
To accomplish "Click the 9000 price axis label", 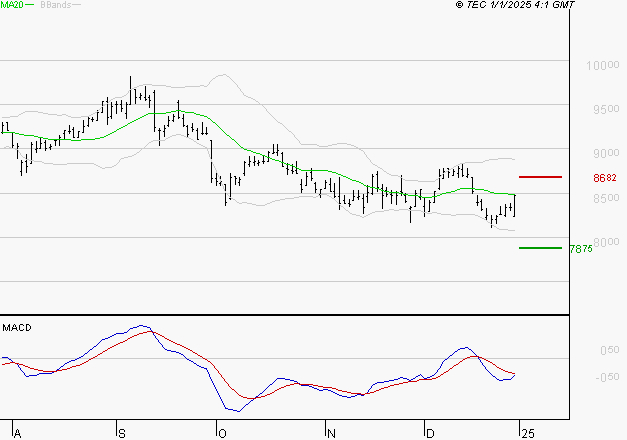I will (x=606, y=153).
